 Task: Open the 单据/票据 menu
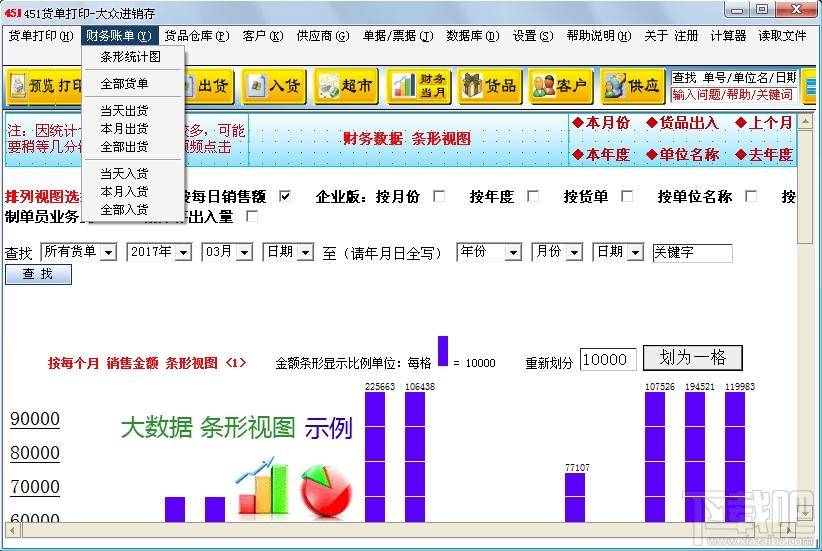point(398,36)
